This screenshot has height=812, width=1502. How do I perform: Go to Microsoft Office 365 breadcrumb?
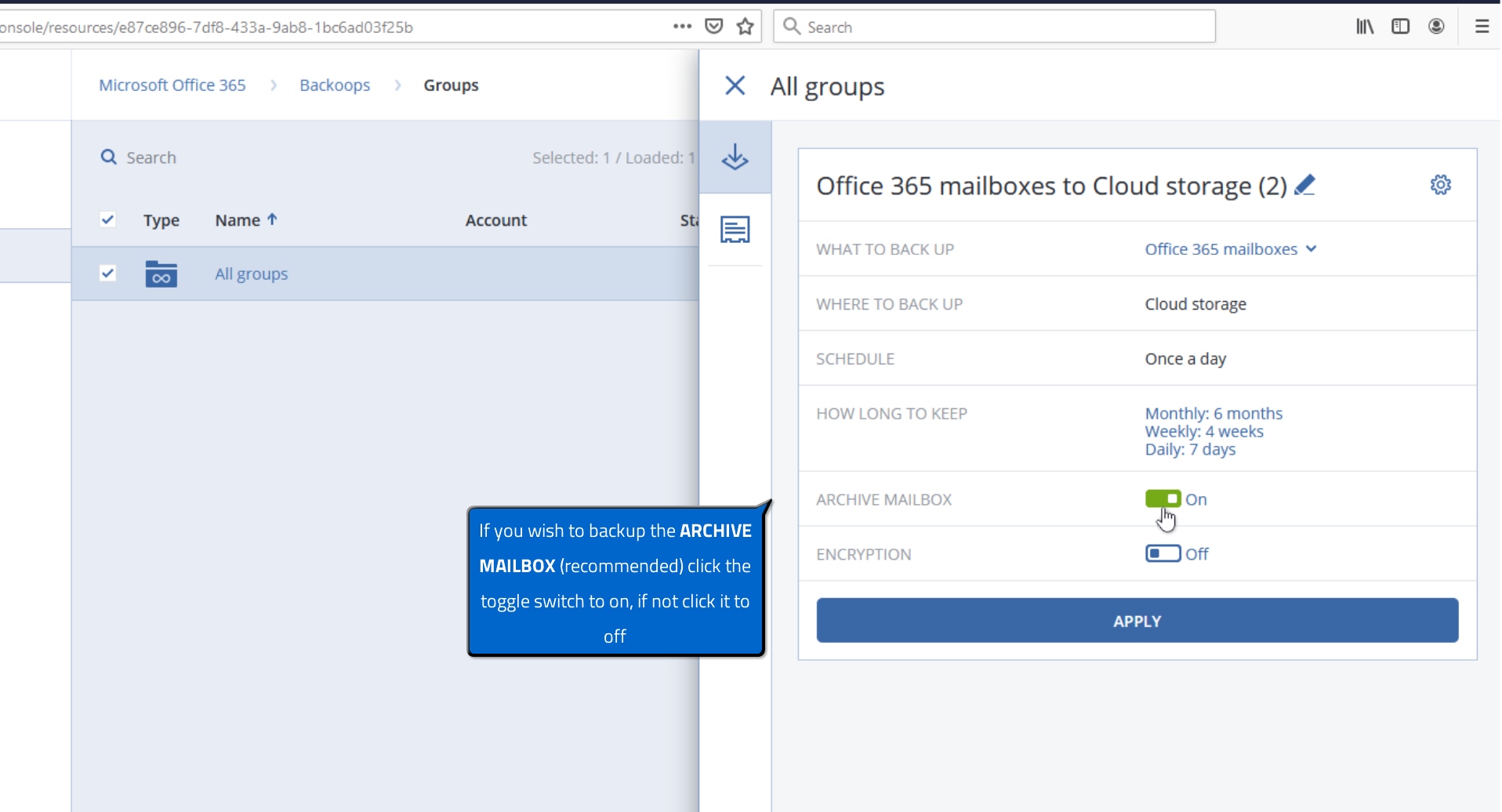pos(172,85)
